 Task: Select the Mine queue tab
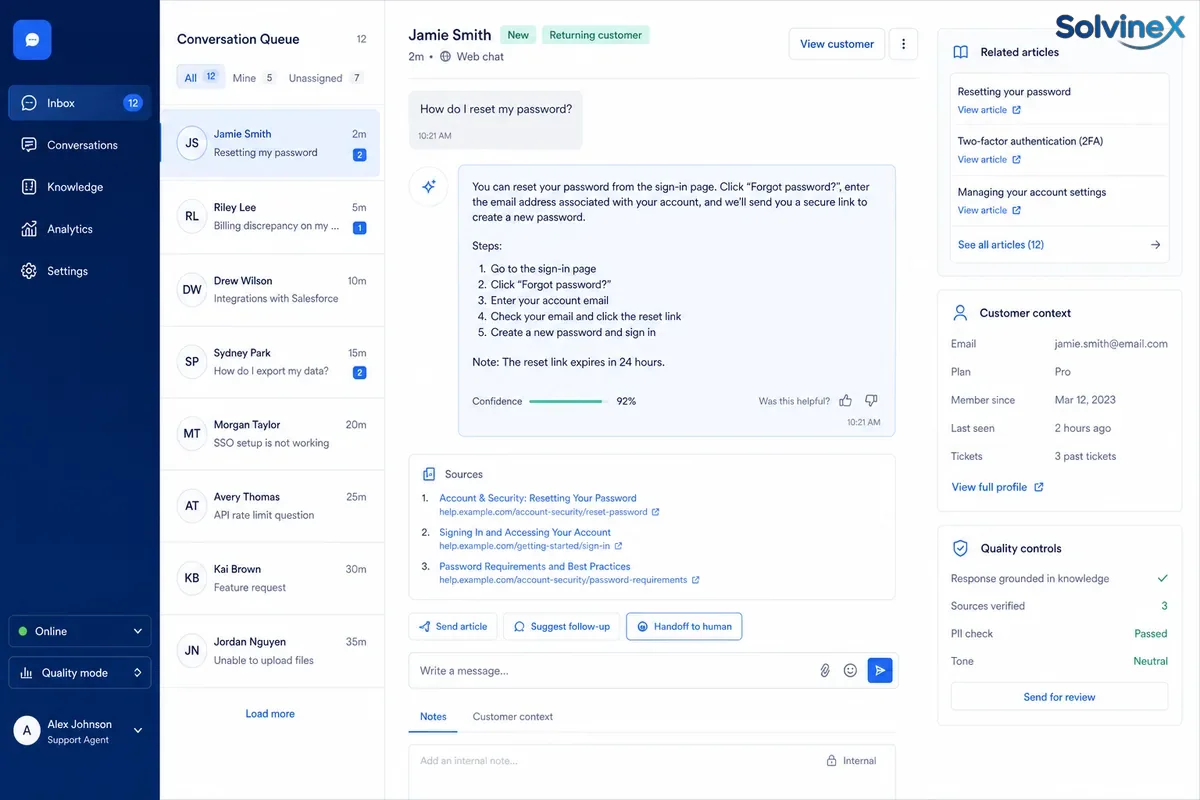pyautogui.click(x=253, y=78)
